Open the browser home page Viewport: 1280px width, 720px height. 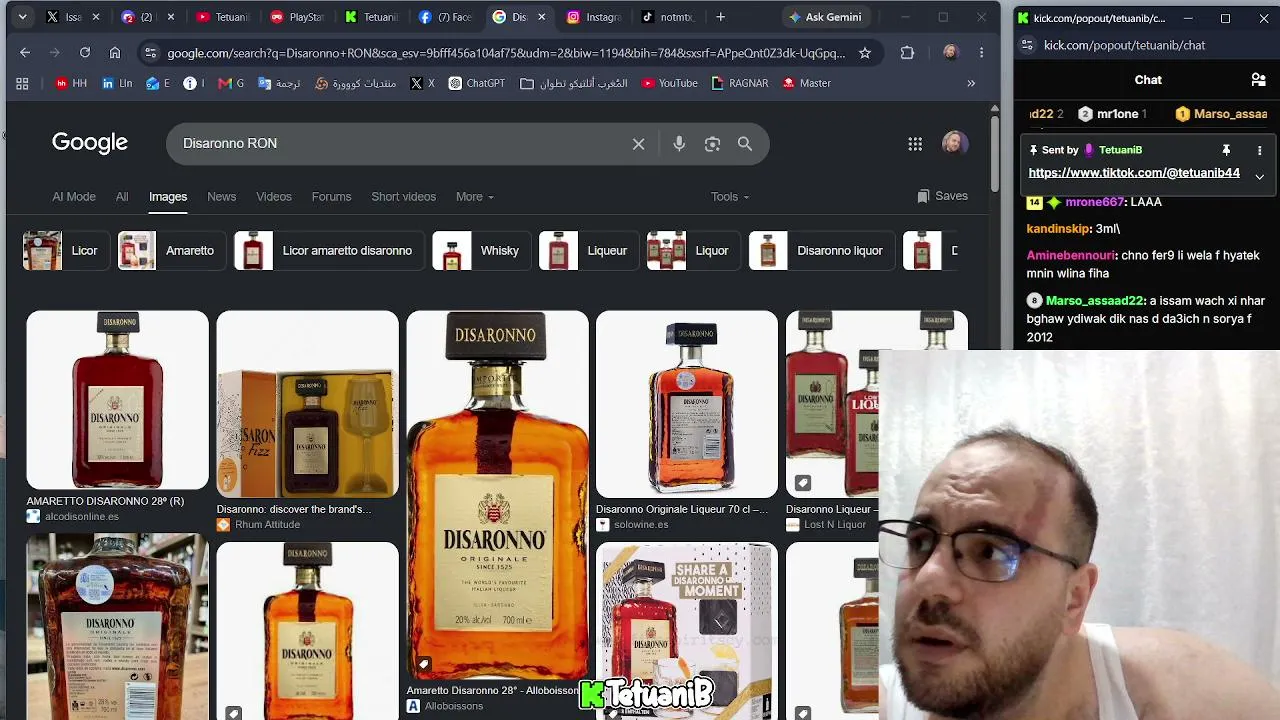[x=115, y=53]
